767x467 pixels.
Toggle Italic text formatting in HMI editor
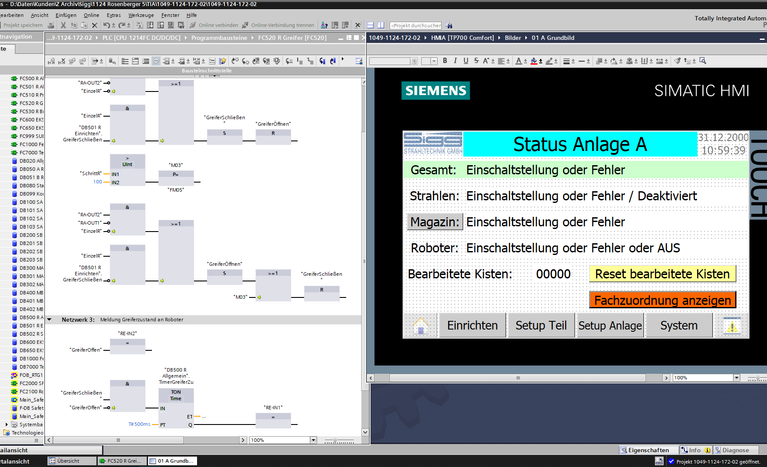point(455,61)
